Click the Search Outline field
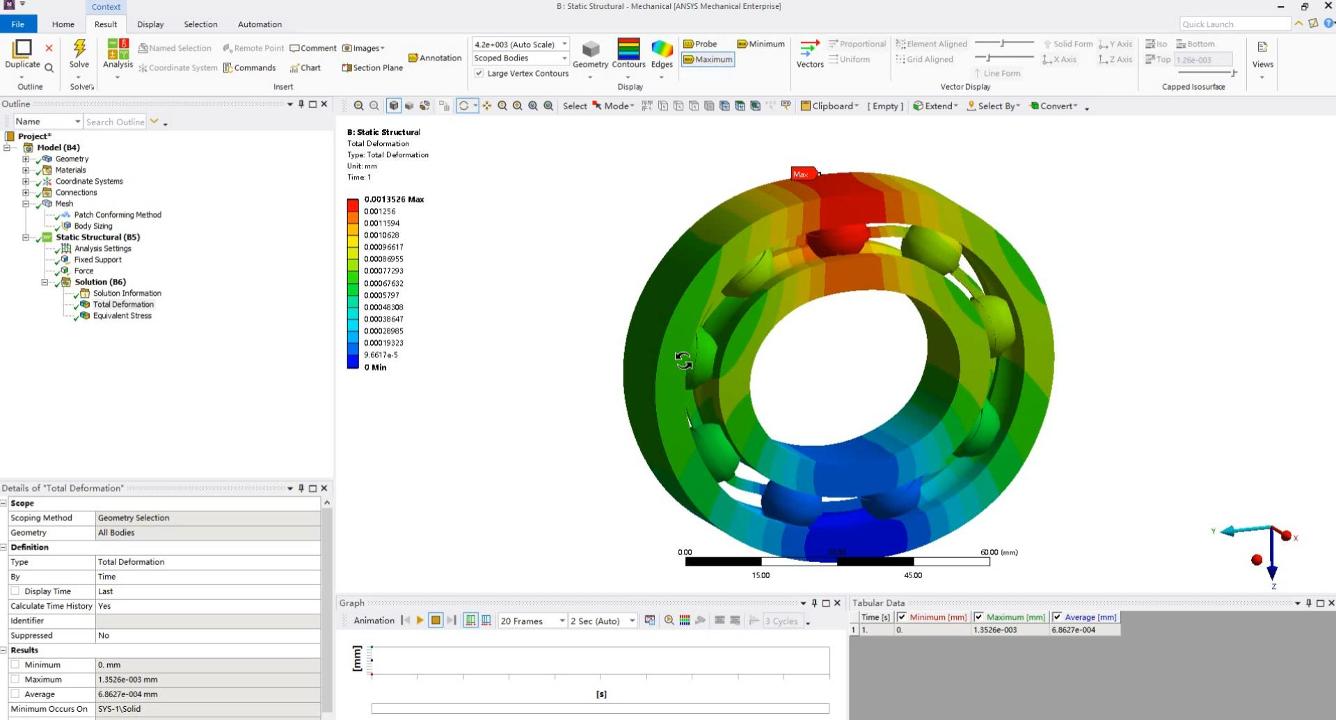This screenshot has height=720, width=1336. 115,122
